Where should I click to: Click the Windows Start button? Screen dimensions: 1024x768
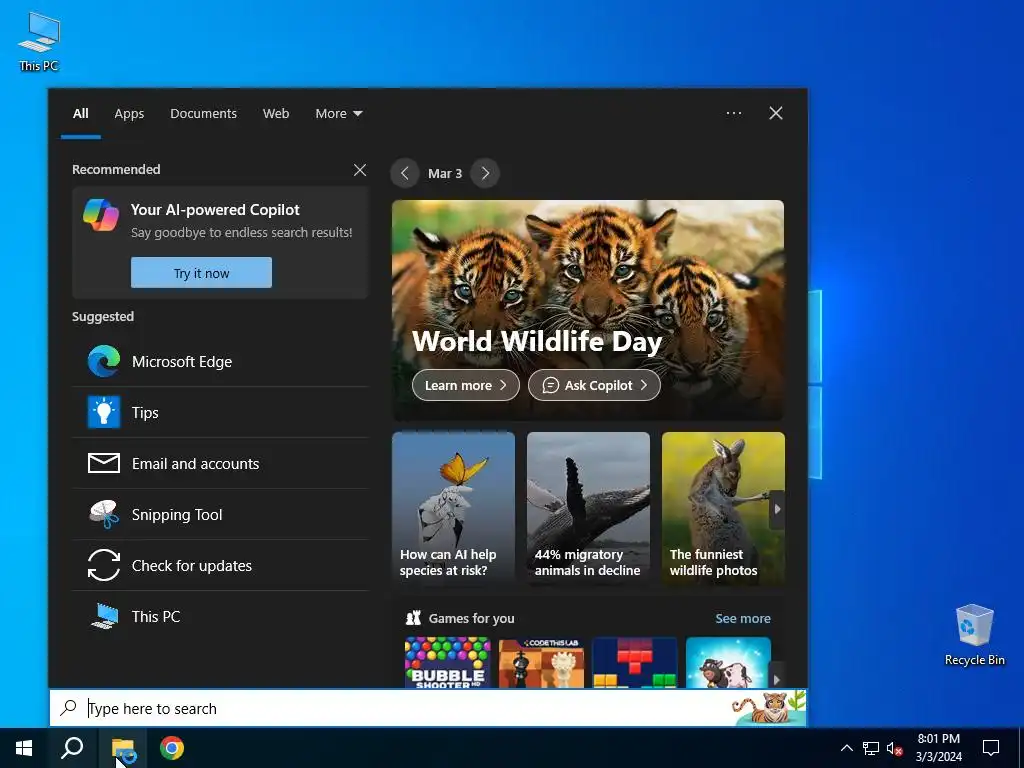[24, 748]
